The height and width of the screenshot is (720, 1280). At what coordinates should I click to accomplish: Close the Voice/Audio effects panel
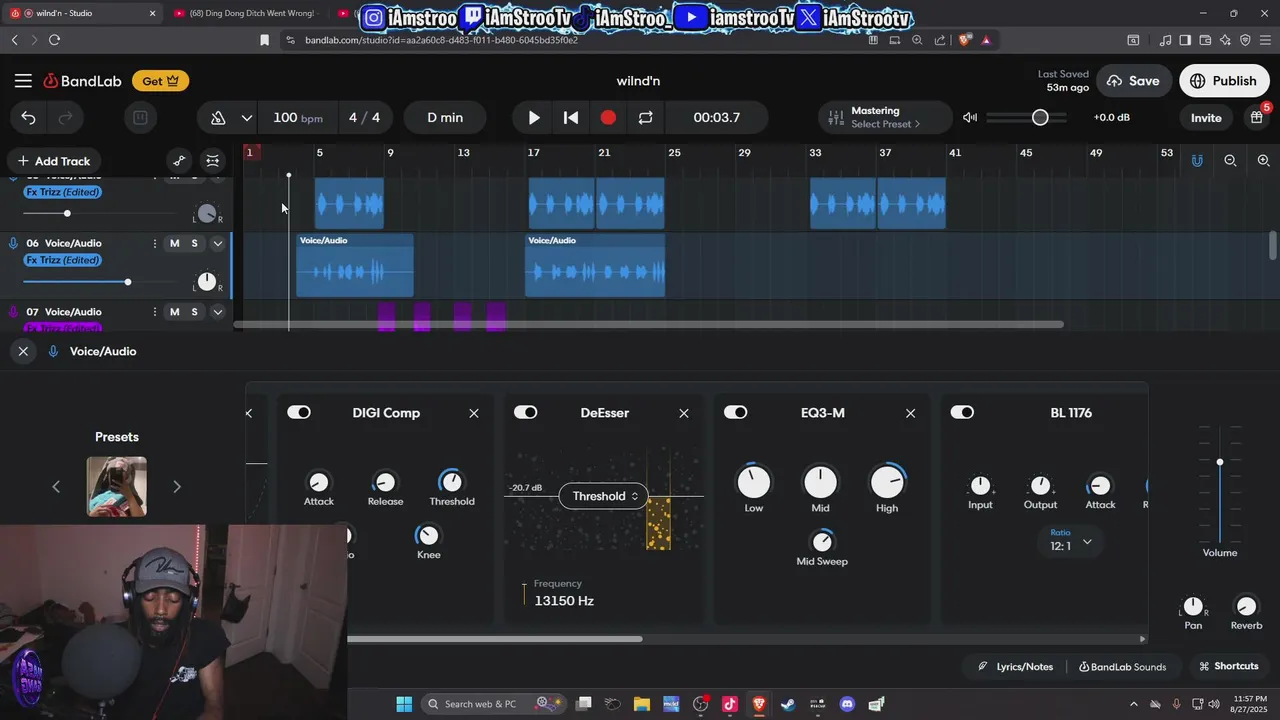(23, 351)
